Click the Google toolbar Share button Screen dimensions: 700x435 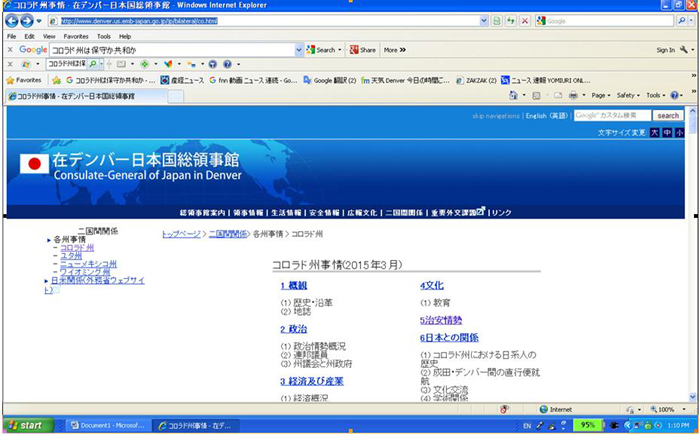[x=363, y=49]
